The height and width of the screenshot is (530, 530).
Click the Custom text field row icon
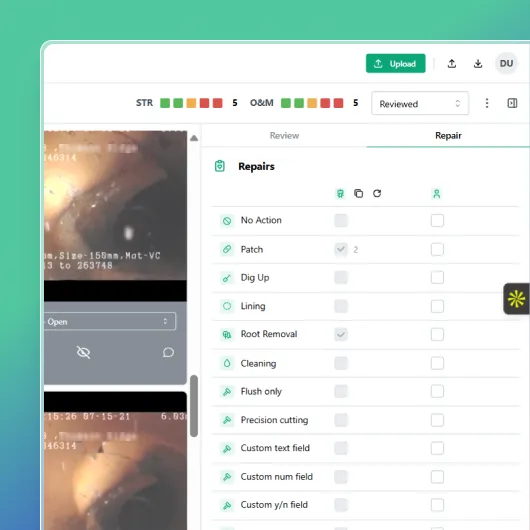pyautogui.click(x=227, y=448)
